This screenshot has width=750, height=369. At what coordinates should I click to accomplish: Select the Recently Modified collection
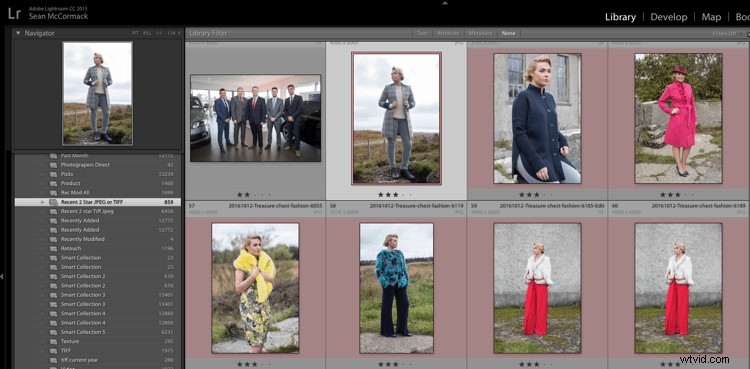98,239
